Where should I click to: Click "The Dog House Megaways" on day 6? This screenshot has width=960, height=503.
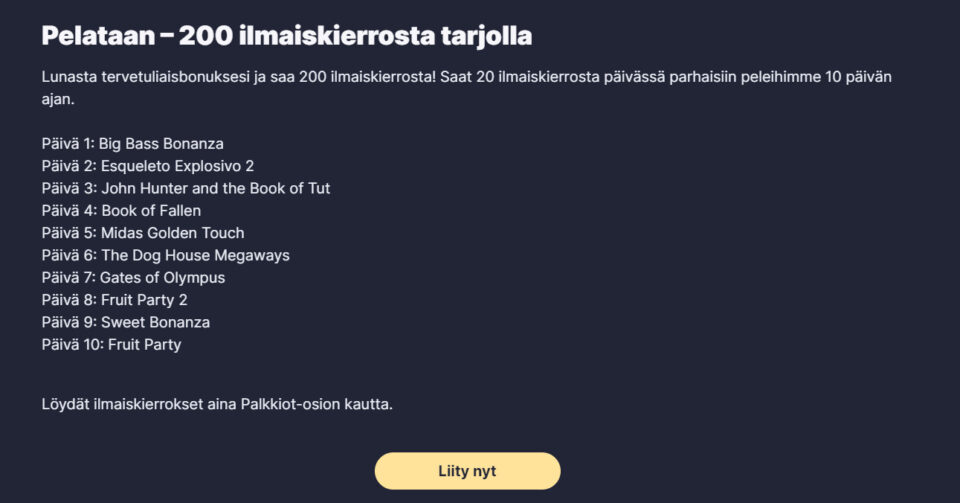pos(195,255)
